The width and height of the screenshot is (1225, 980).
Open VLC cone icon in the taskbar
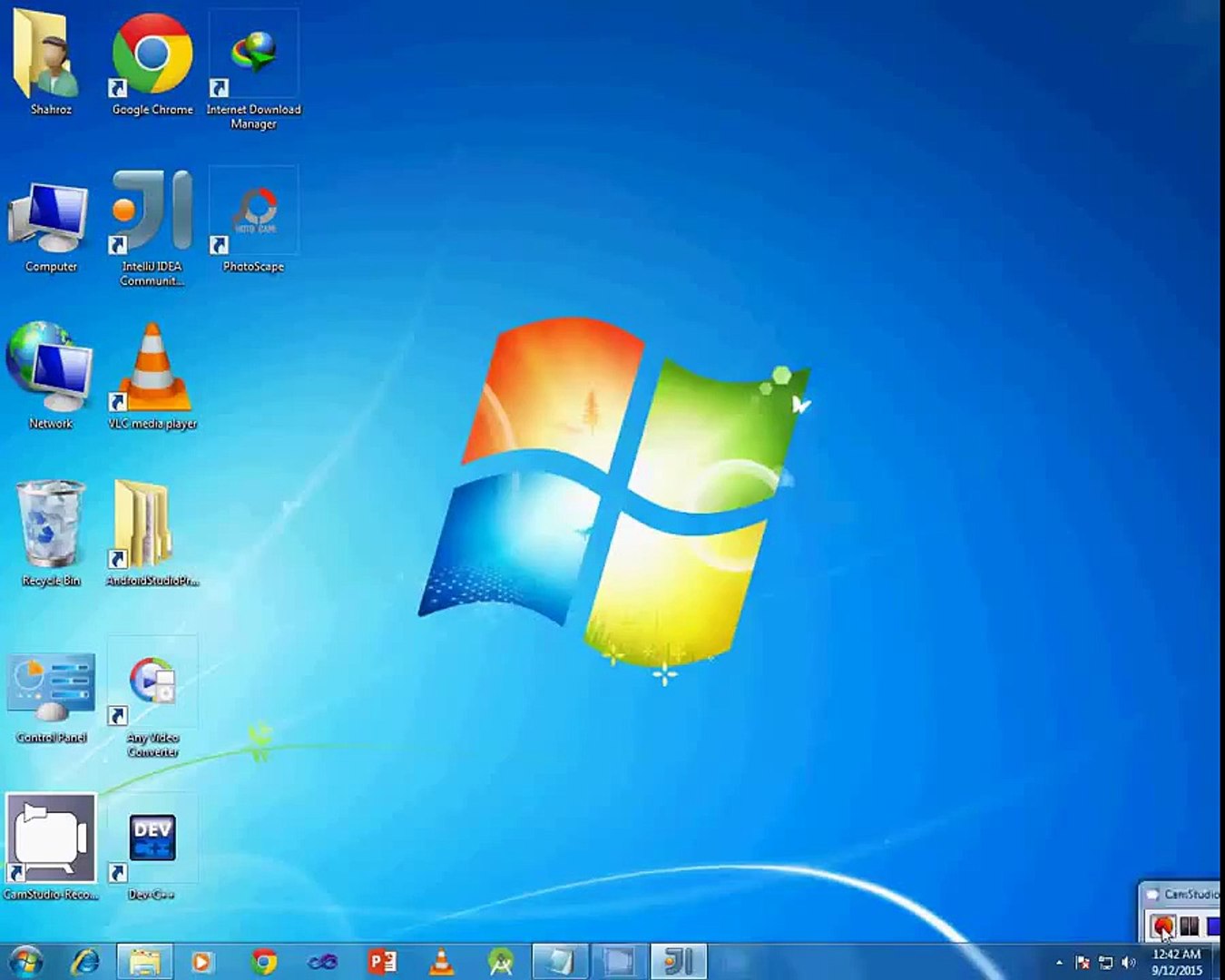pyautogui.click(x=441, y=961)
